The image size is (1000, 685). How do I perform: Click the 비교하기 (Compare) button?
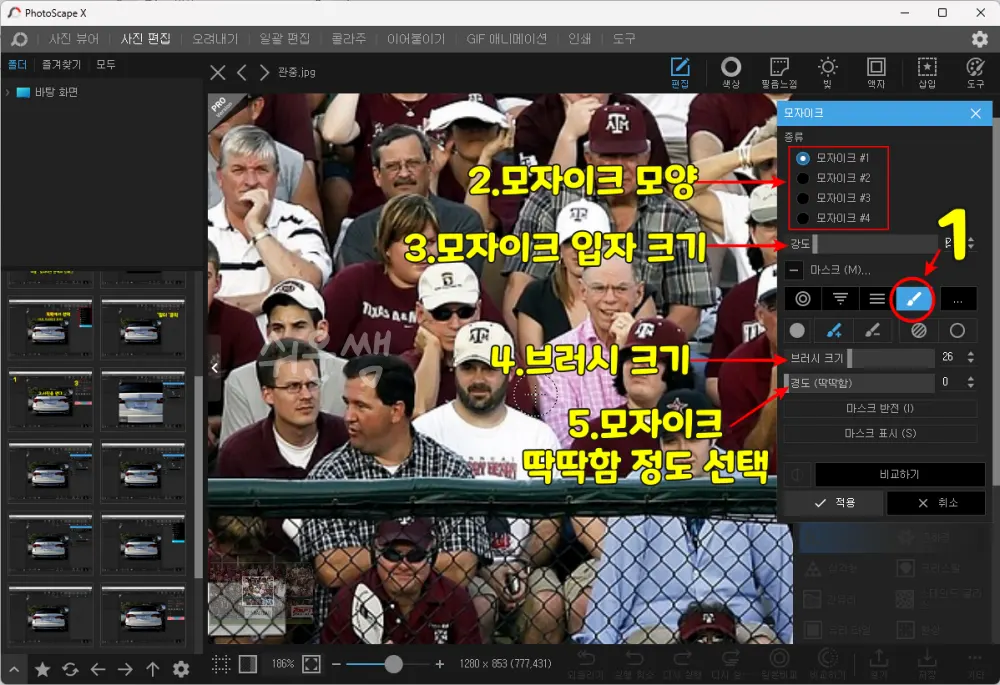pyautogui.click(x=899, y=474)
